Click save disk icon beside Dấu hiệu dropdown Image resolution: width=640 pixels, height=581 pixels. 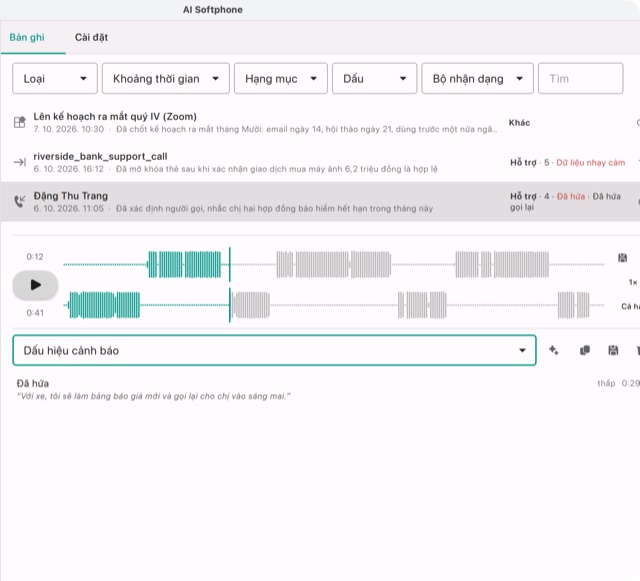tap(613, 350)
